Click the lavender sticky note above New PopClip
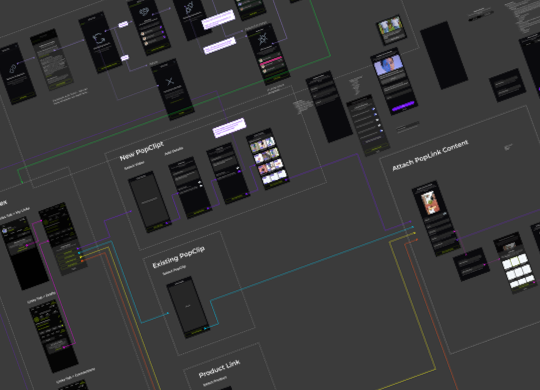 [229, 128]
